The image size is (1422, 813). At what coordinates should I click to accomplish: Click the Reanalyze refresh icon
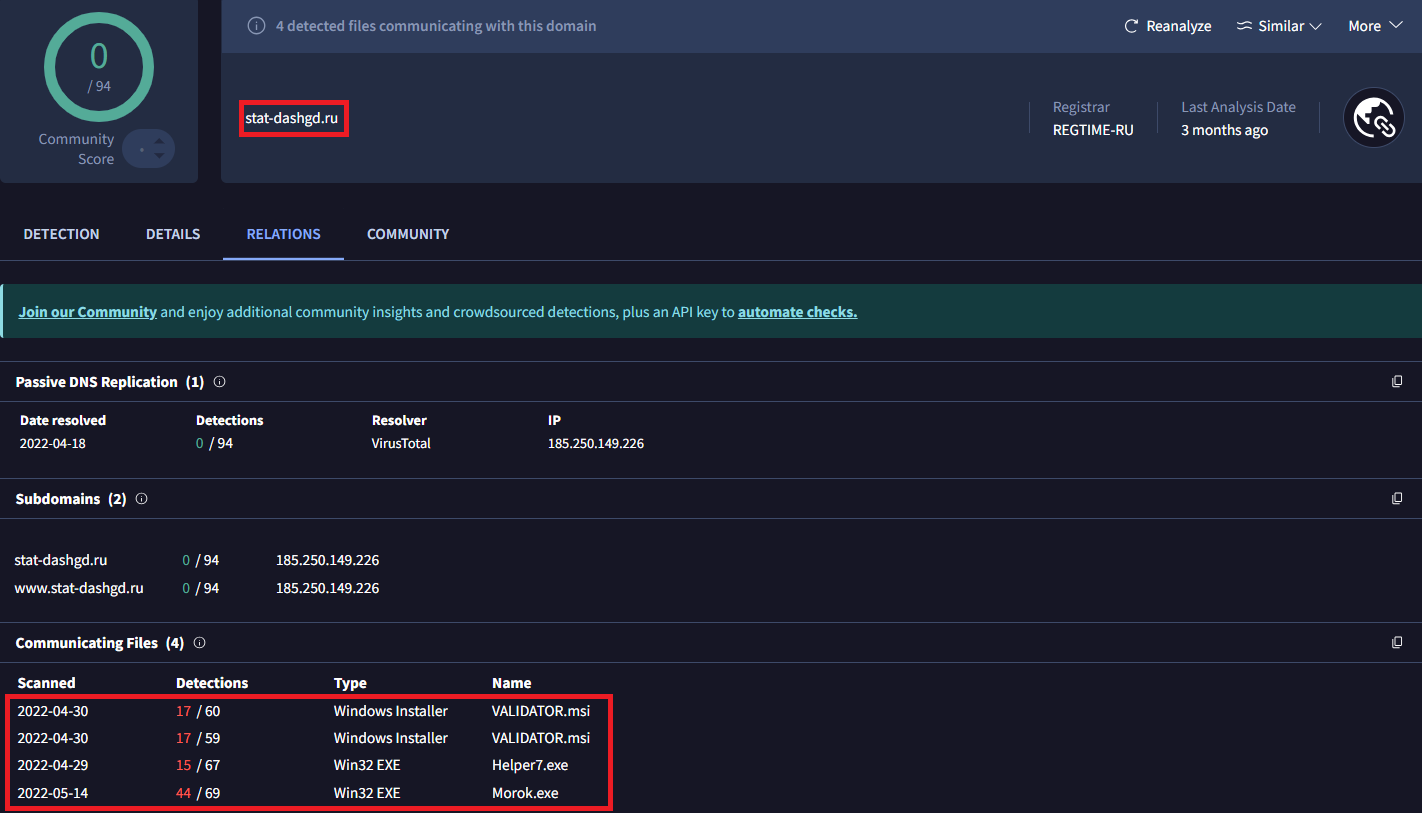1131,26
